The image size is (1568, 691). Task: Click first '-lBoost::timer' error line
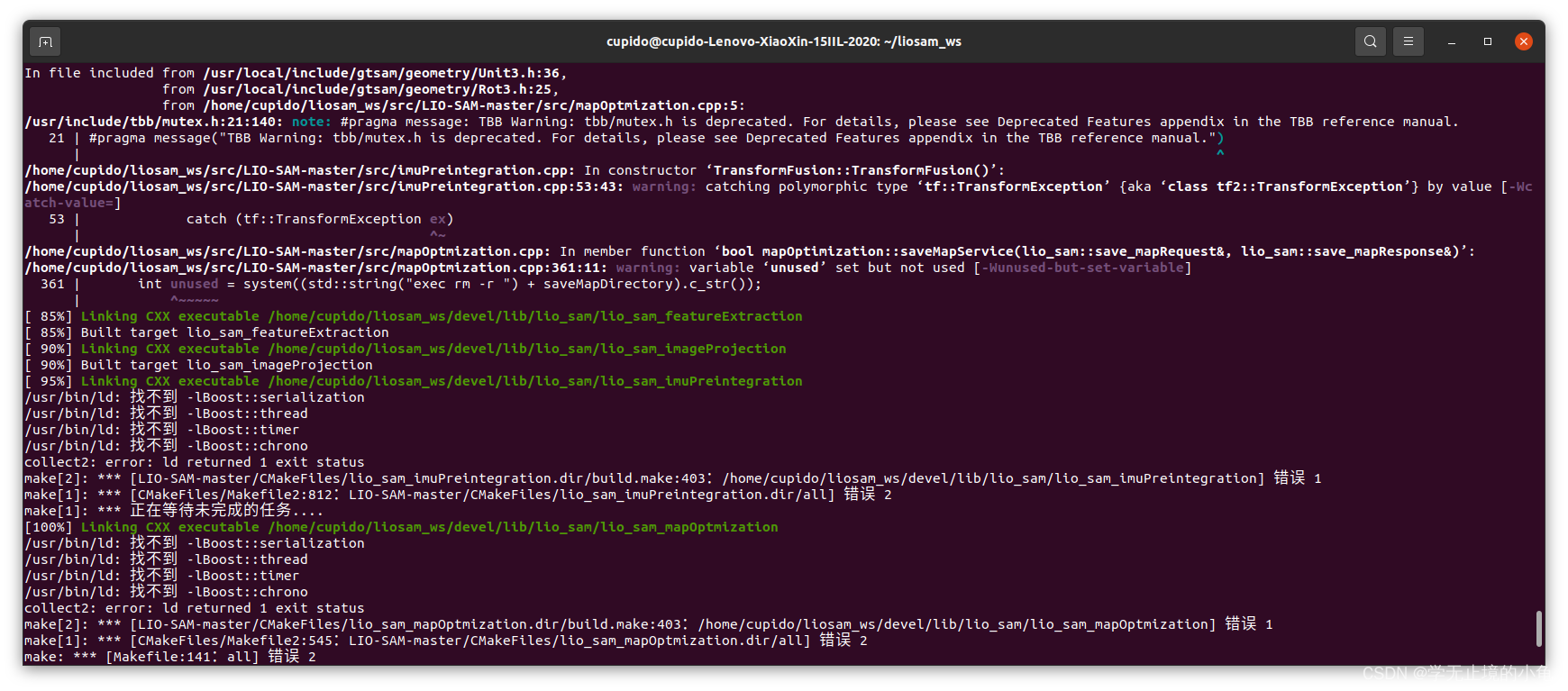click(x=162, y=430)
